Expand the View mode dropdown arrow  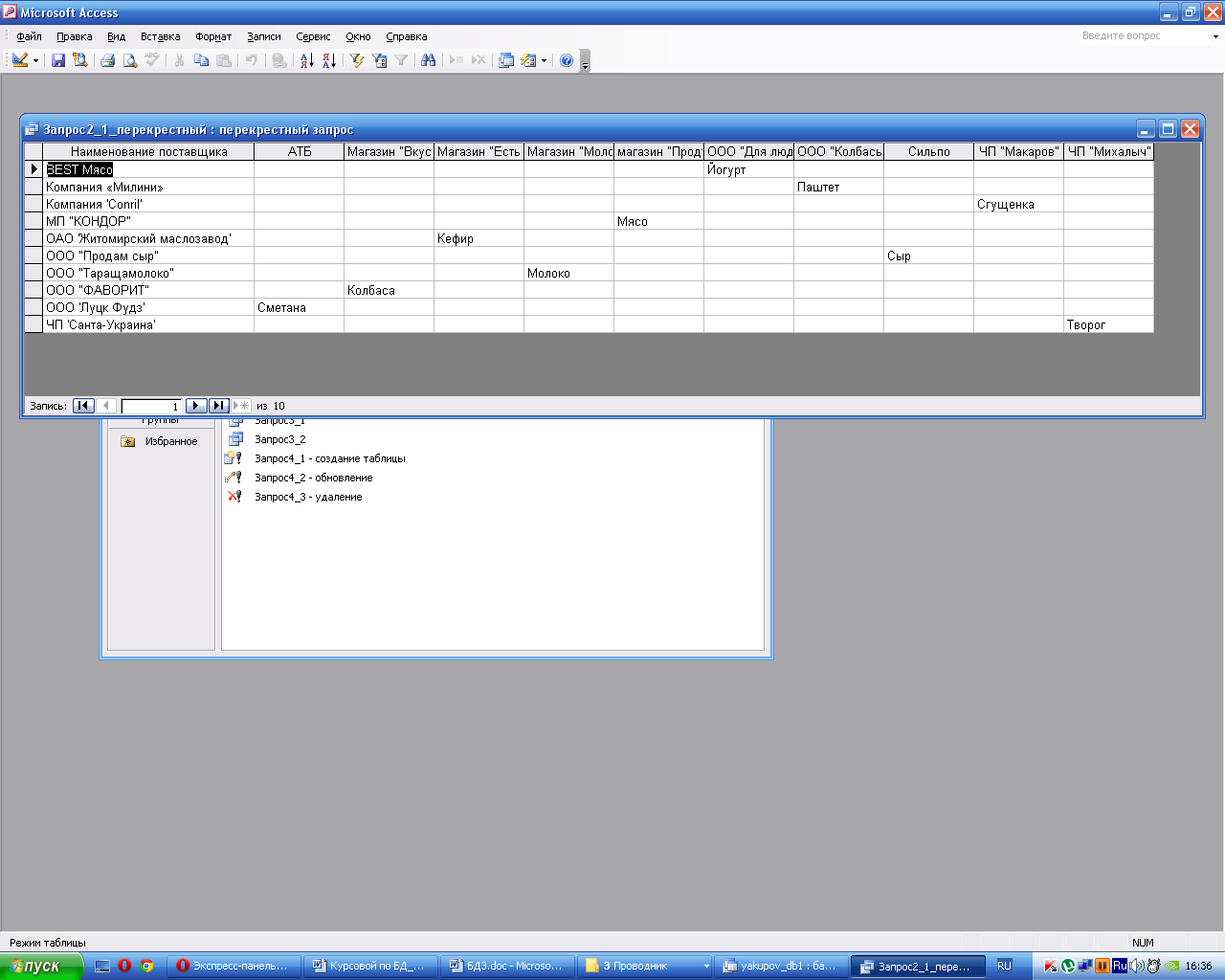pyautogui.click(x=35, y=60)
